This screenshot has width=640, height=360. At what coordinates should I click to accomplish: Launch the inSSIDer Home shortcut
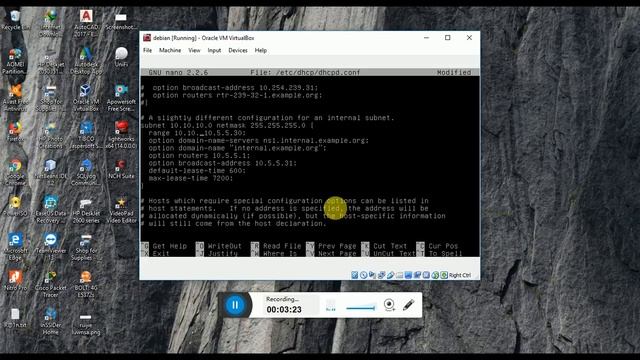click(51, 322)
